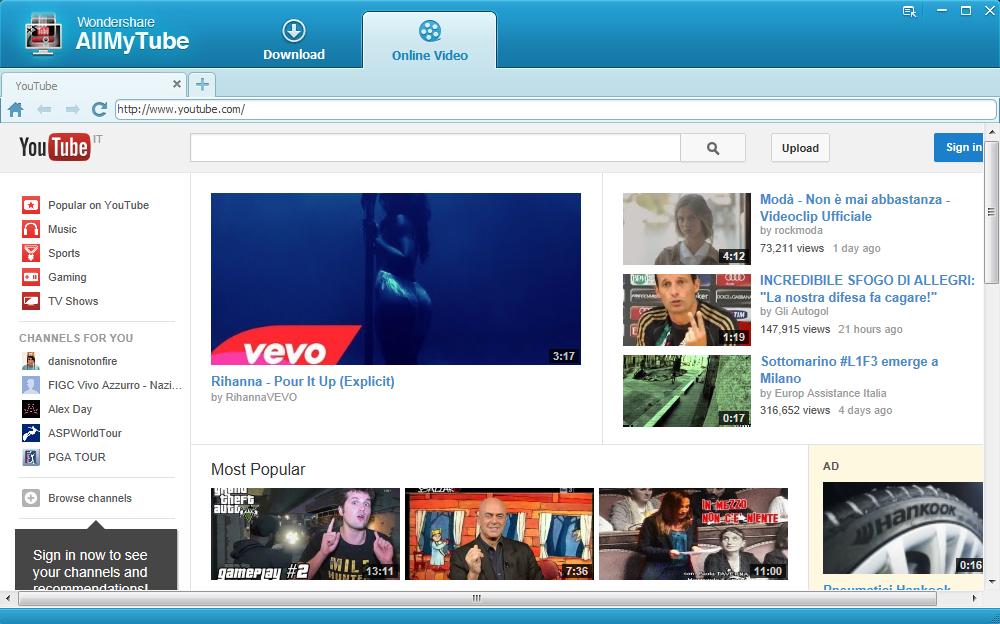Screen dimensions: 1000x624
Task: Open Popular on YouTube in sidebar
Action: tap(98, 205)
